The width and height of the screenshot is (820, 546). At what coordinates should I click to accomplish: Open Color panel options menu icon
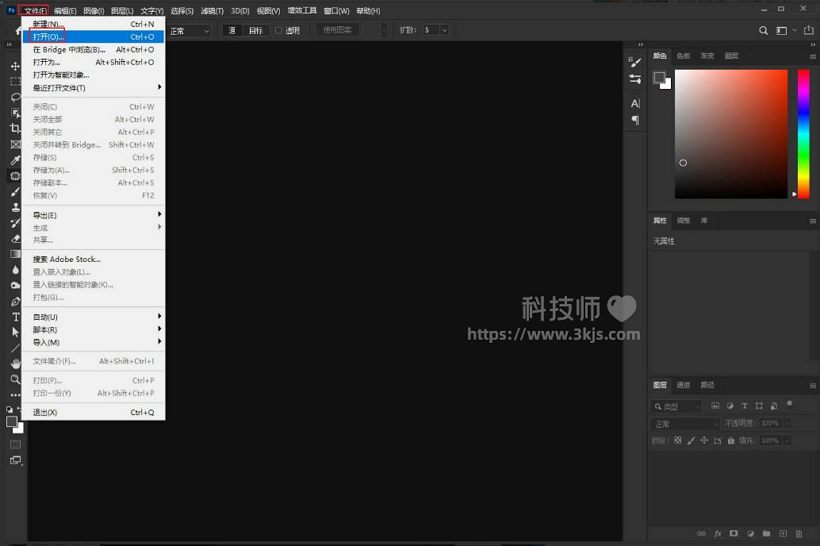(812, 56)
